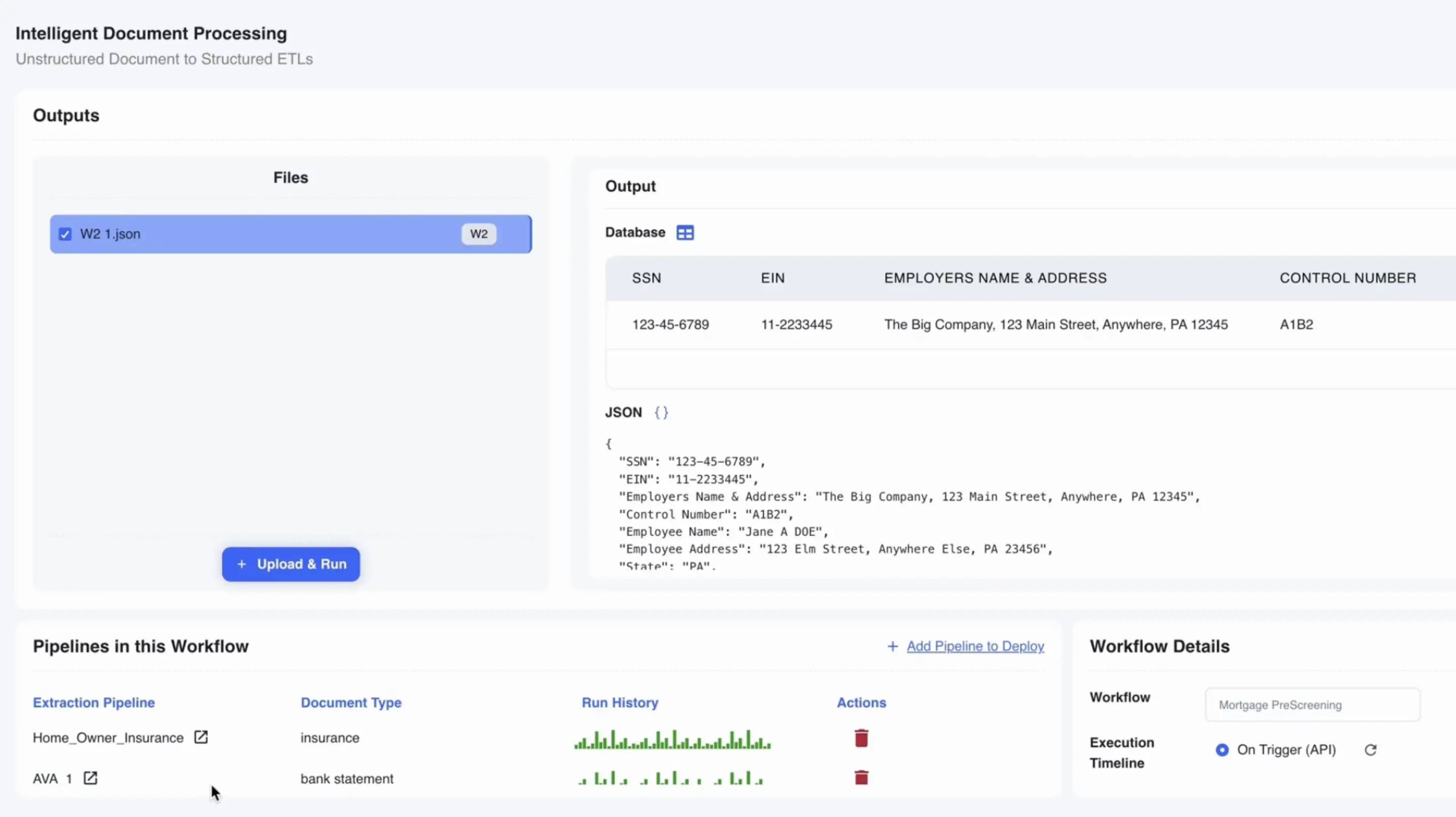
Task: Click the JSON line "SSN": "123-45-6789"
Action: pyautogui.click(x=692, y=461)
